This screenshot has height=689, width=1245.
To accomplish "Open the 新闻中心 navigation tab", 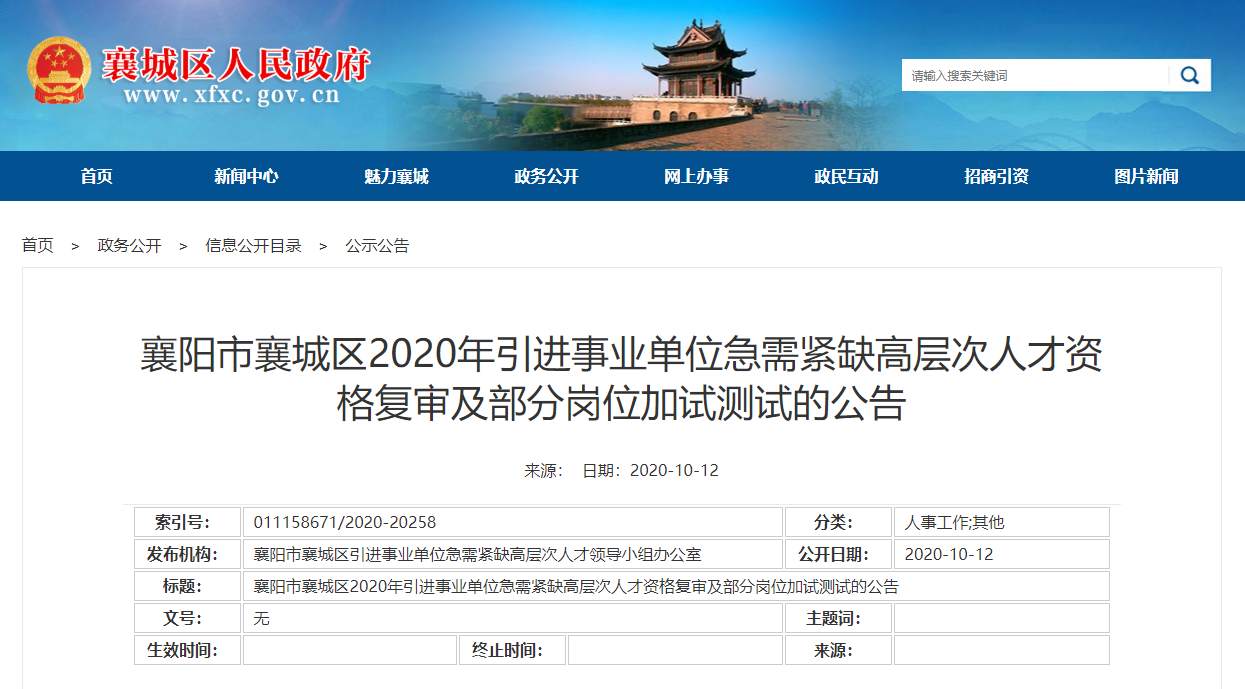I will click(246, 177).
